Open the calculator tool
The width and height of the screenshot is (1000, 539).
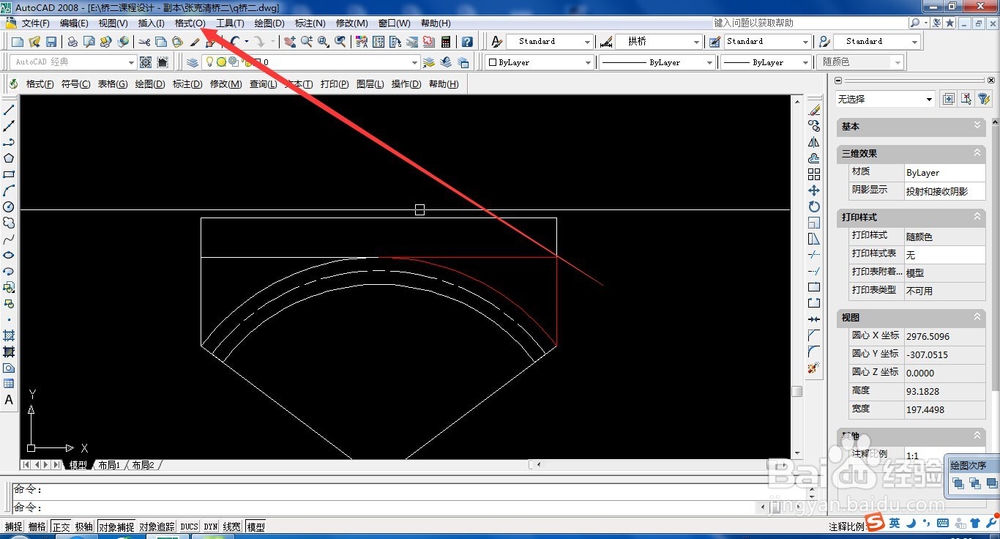tap(446, 41)
